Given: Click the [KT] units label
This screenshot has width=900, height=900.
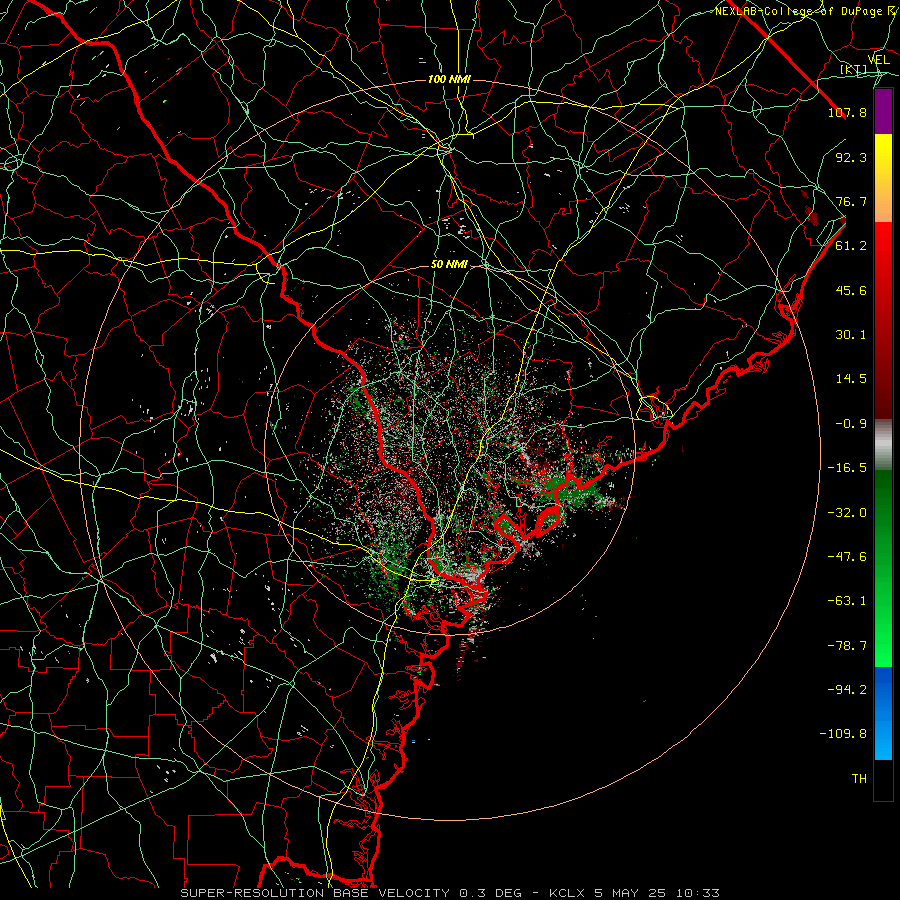Looking at the screenshot, I should coord(854,70).
